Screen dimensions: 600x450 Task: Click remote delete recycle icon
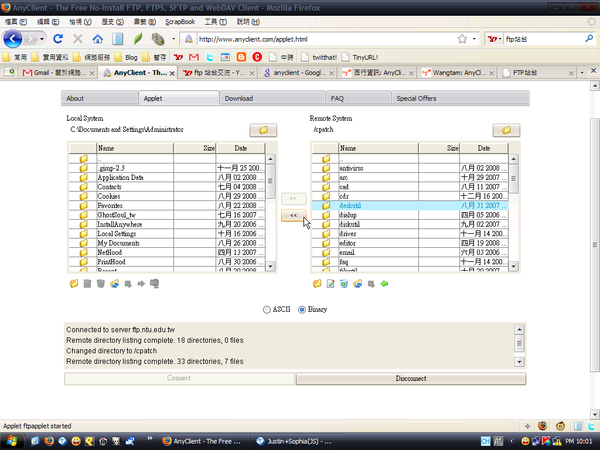tap(344, 284)
